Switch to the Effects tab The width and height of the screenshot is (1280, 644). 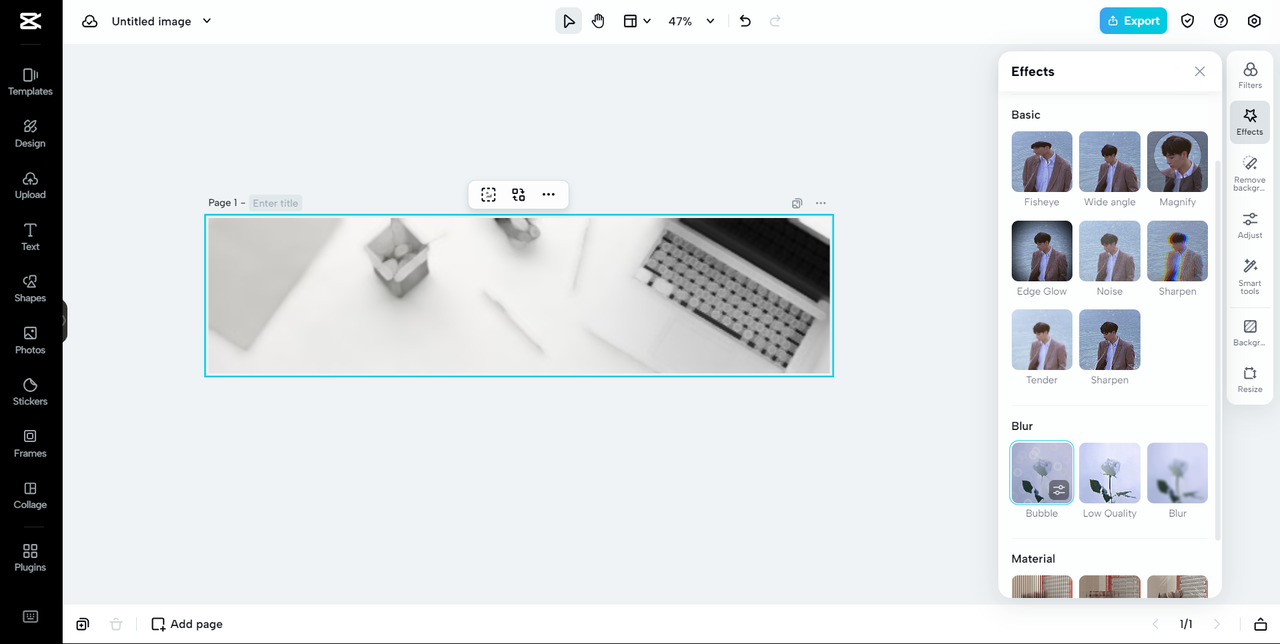click(1250, 122)
